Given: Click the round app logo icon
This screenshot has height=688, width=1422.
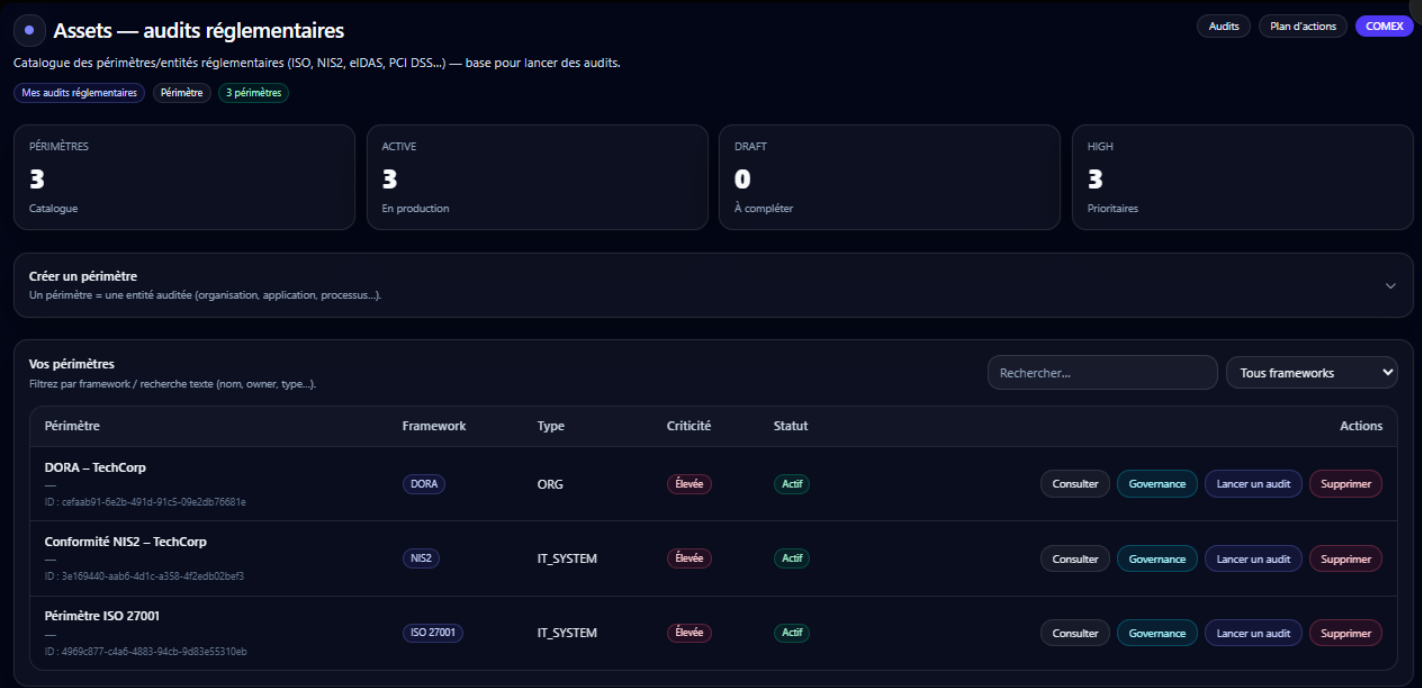Looking at the screenshot, I should click(29, 31).
